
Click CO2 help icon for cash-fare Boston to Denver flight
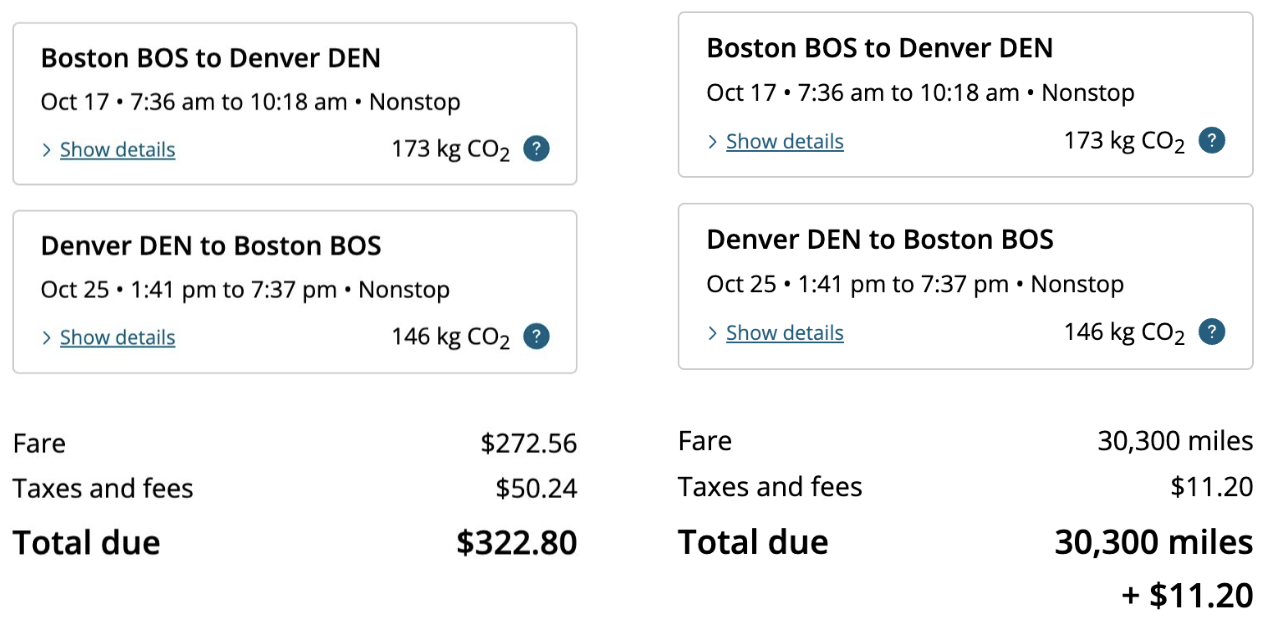pos(536,150)
